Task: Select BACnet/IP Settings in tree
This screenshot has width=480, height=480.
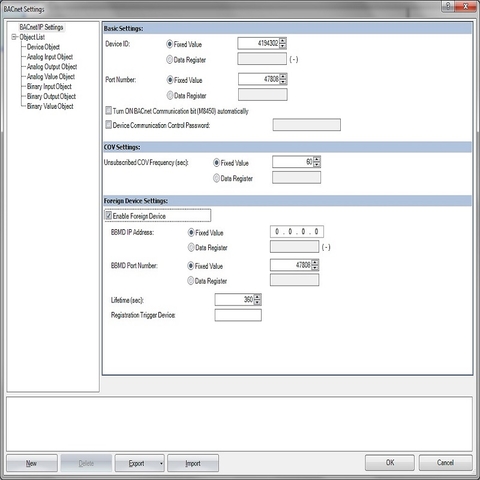Action: coord(41,27)
